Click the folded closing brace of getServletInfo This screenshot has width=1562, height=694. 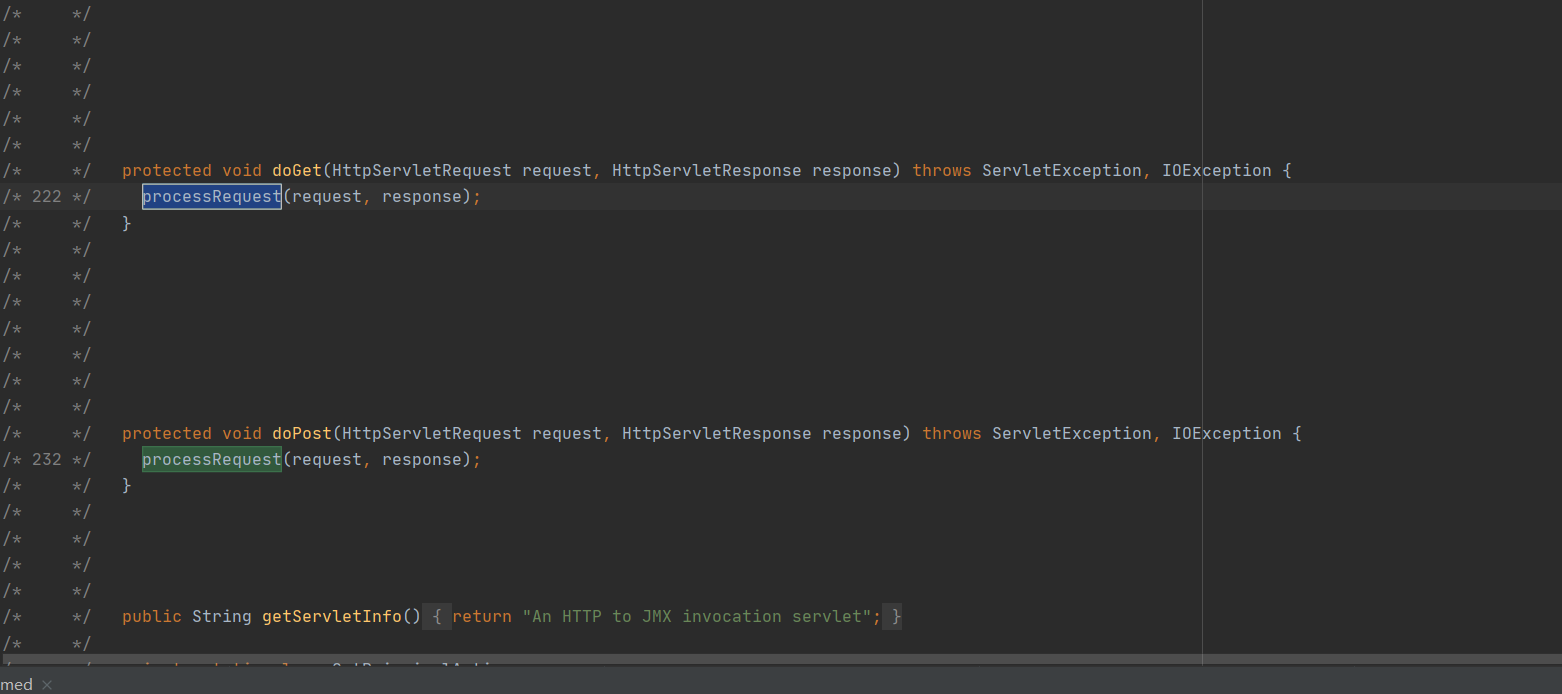click(896, 617)
